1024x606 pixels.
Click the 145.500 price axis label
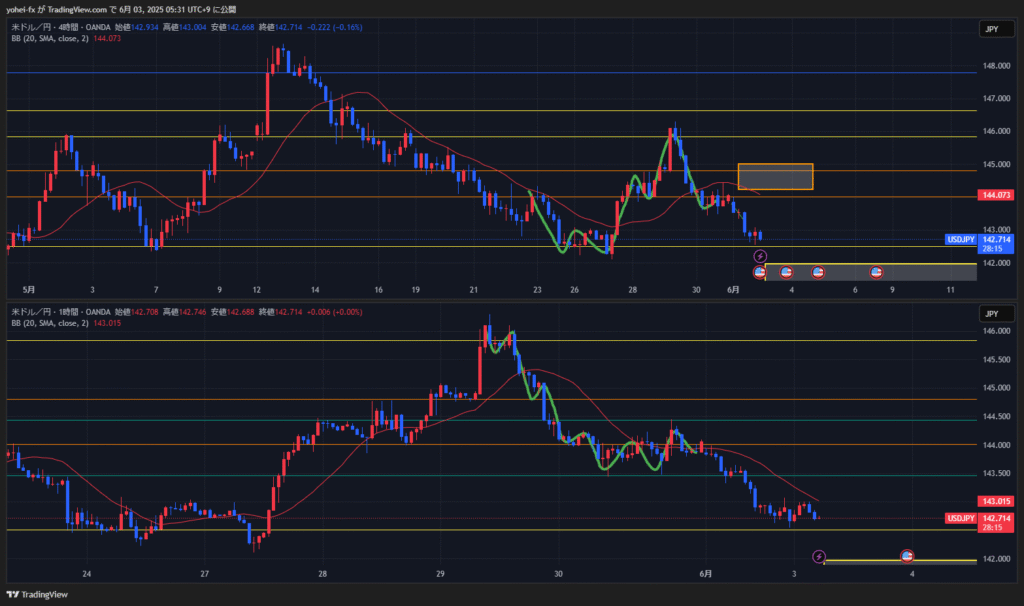997,360
